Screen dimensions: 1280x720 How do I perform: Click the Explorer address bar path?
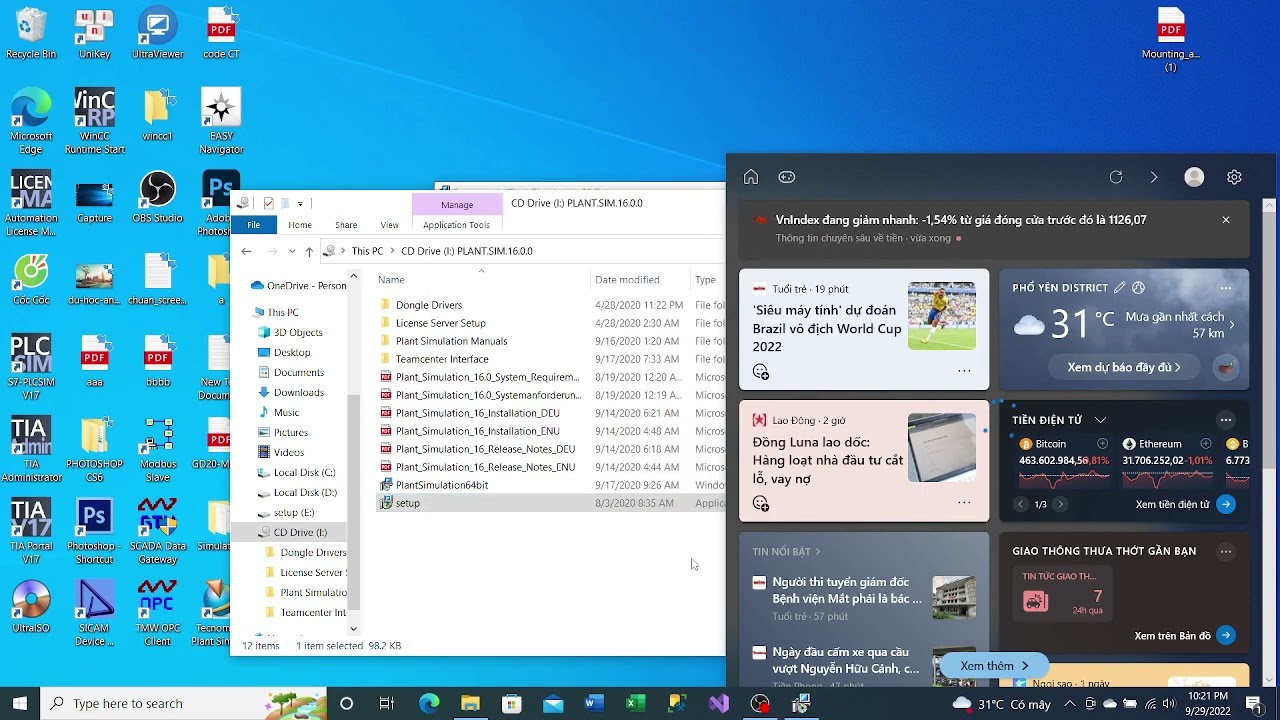pos(525,251)
